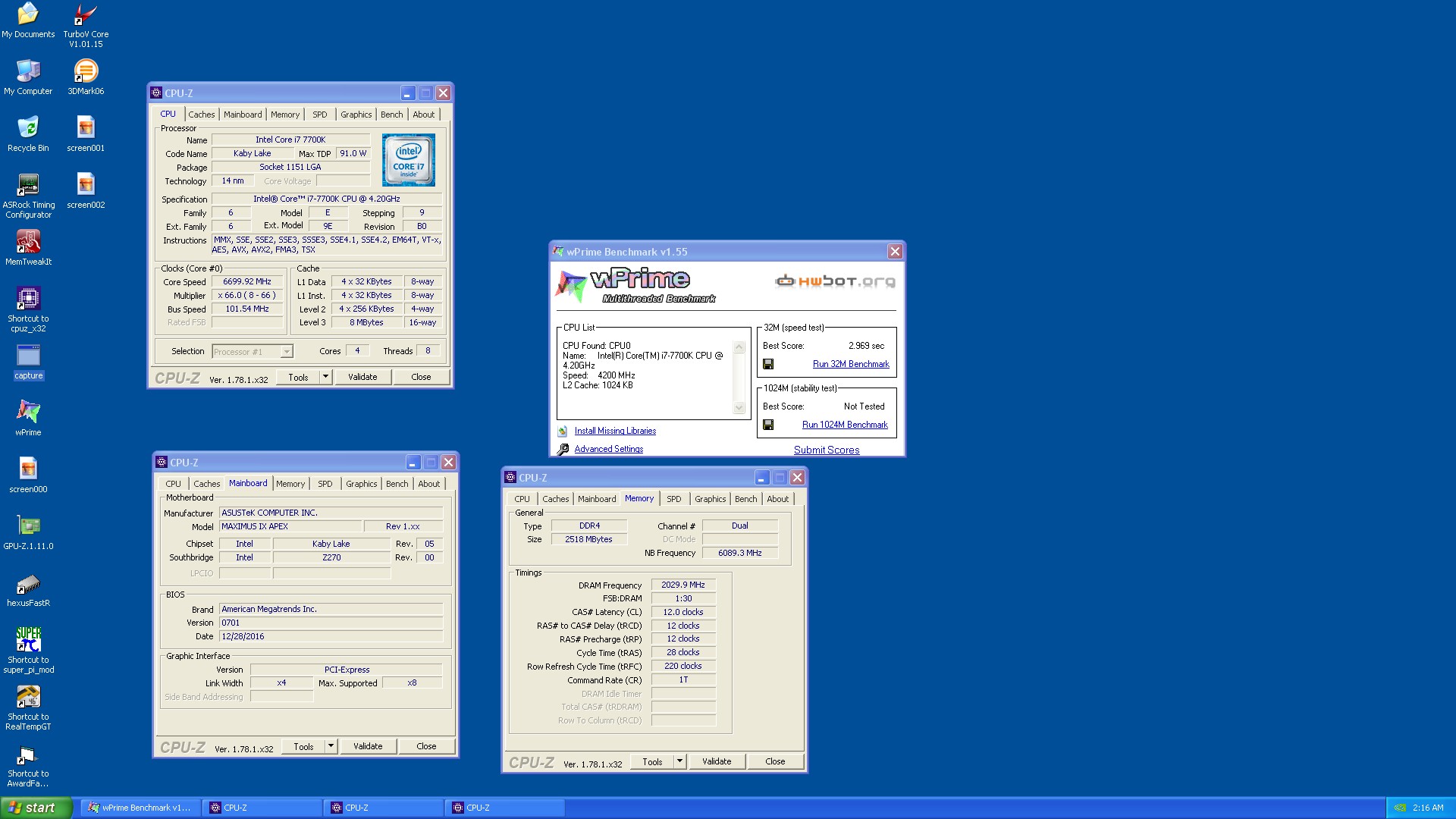
Task: Click Submit Scores link in wPrime
Action: [827, 450]
